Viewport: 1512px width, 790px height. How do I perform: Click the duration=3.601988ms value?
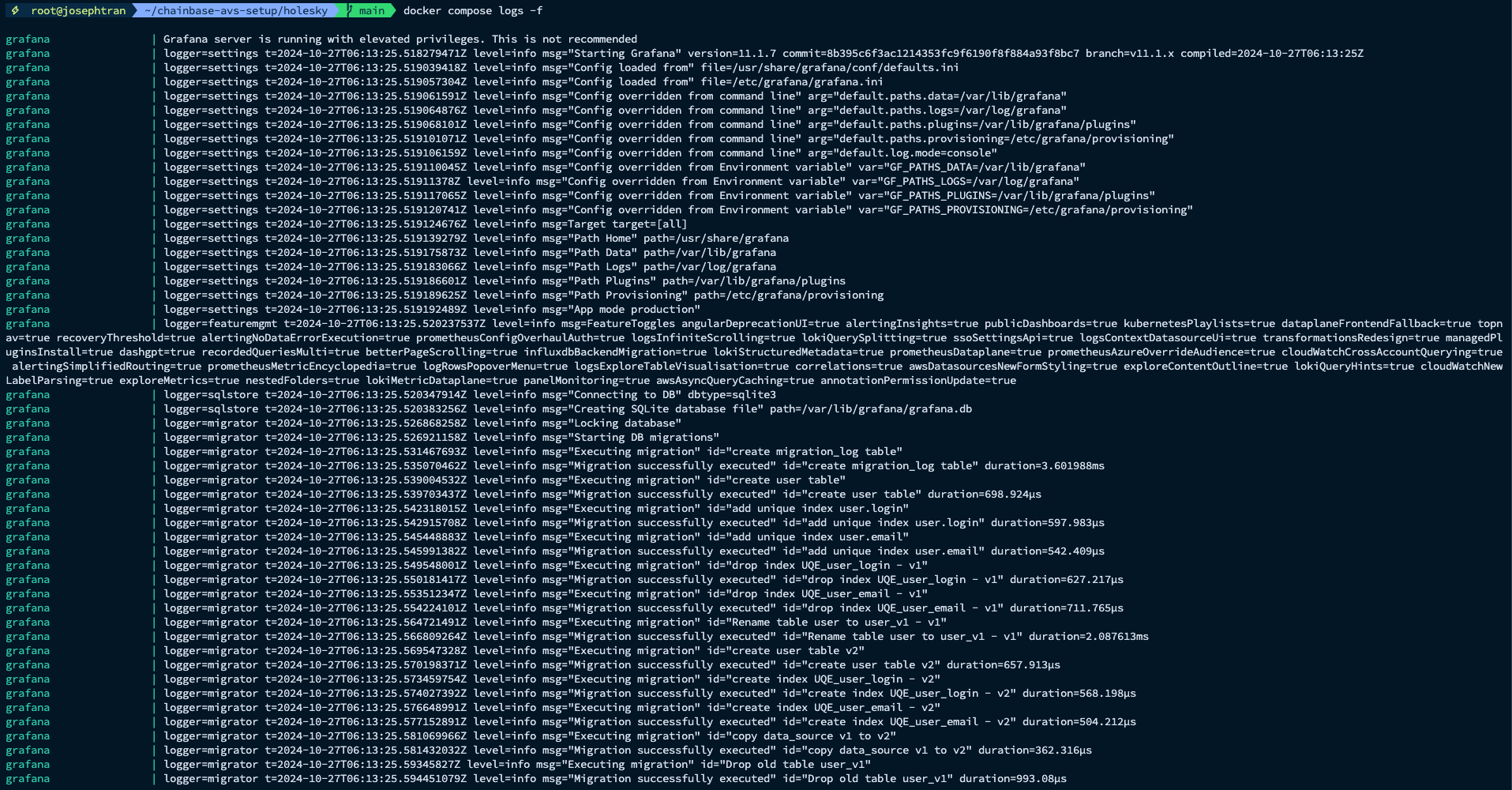(1044, 465)
